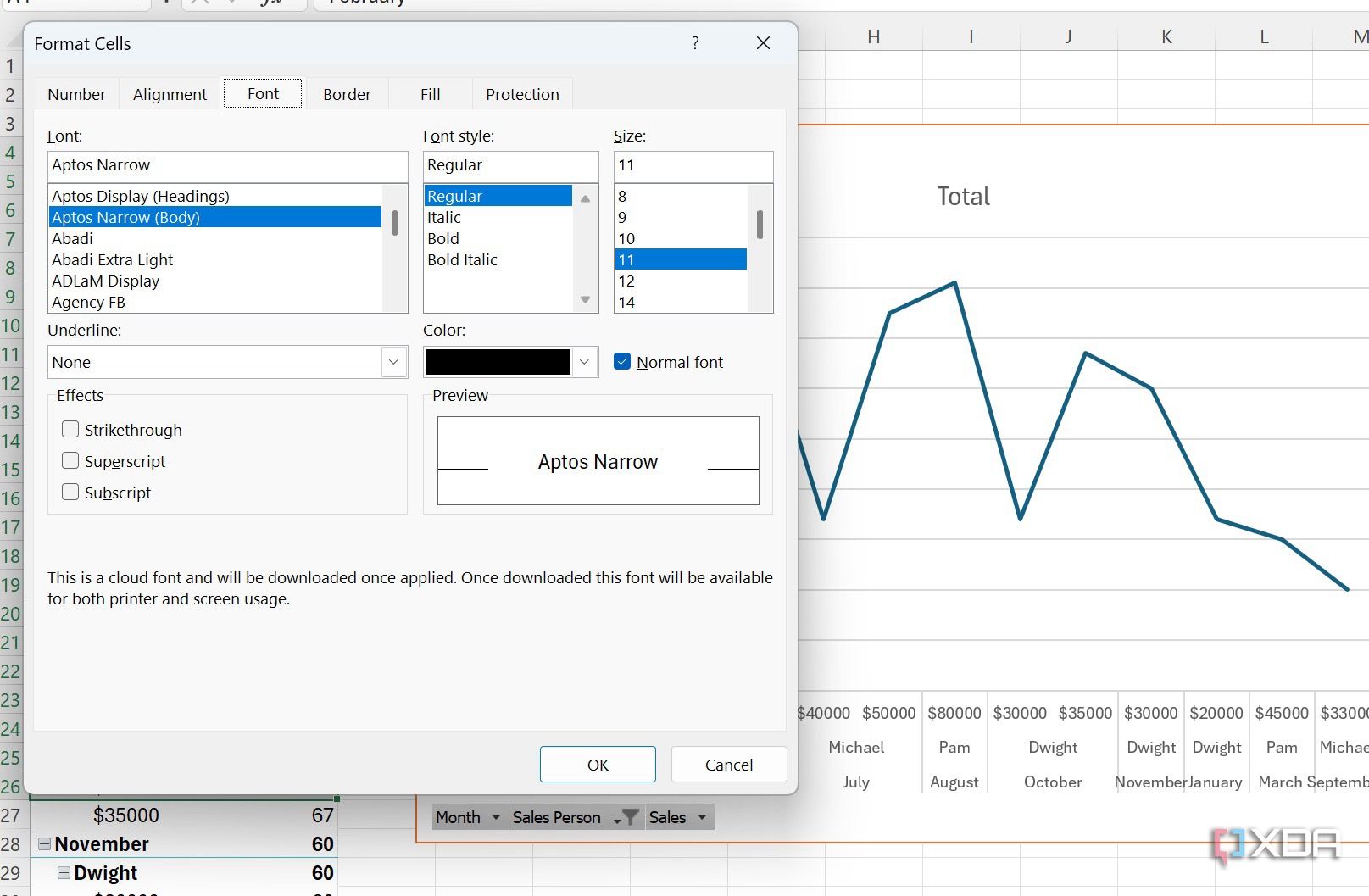
Task: Open the Month field dropdown
Action: 496,816
